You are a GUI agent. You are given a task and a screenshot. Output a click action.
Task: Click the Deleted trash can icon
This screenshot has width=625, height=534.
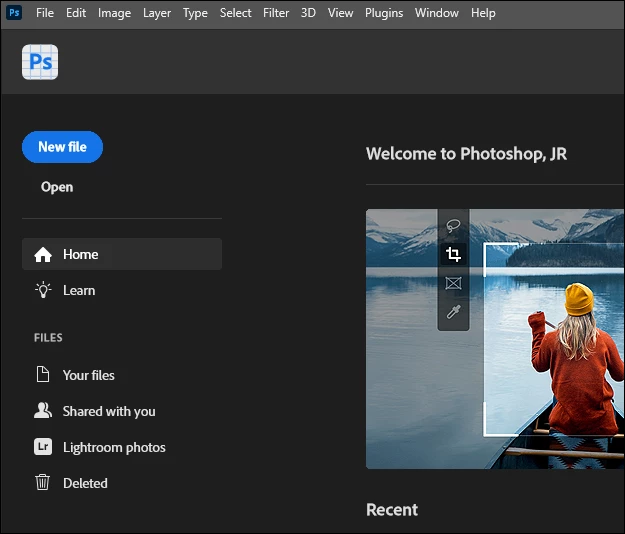click(x=43, y=482)
